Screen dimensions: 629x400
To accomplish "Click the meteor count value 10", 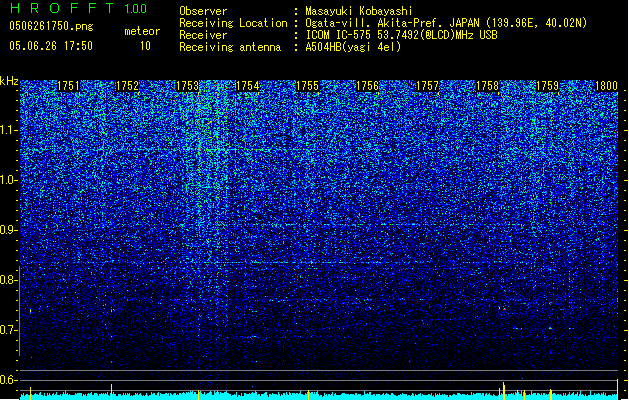I will coord(145,46).
